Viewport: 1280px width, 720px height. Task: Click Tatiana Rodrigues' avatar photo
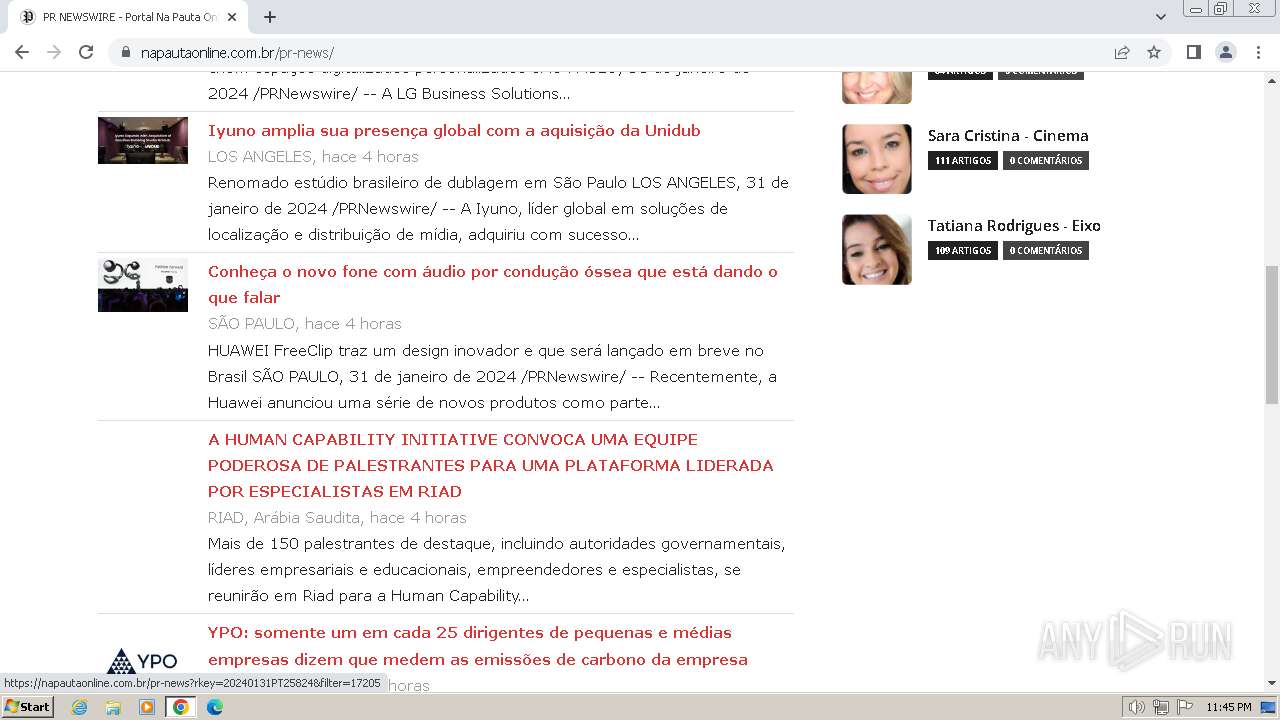click(877, 249)
